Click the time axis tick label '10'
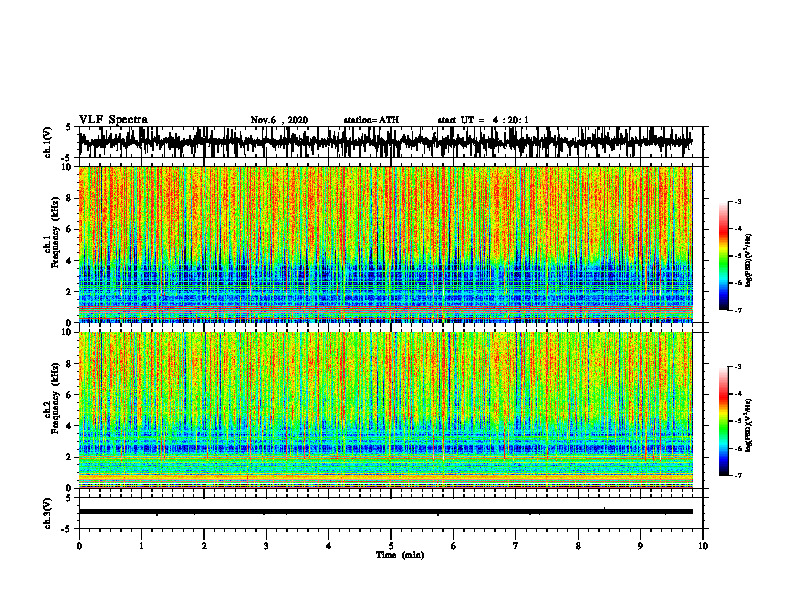Viewport: 792px width, 612px height. click(x=703, y=546)
